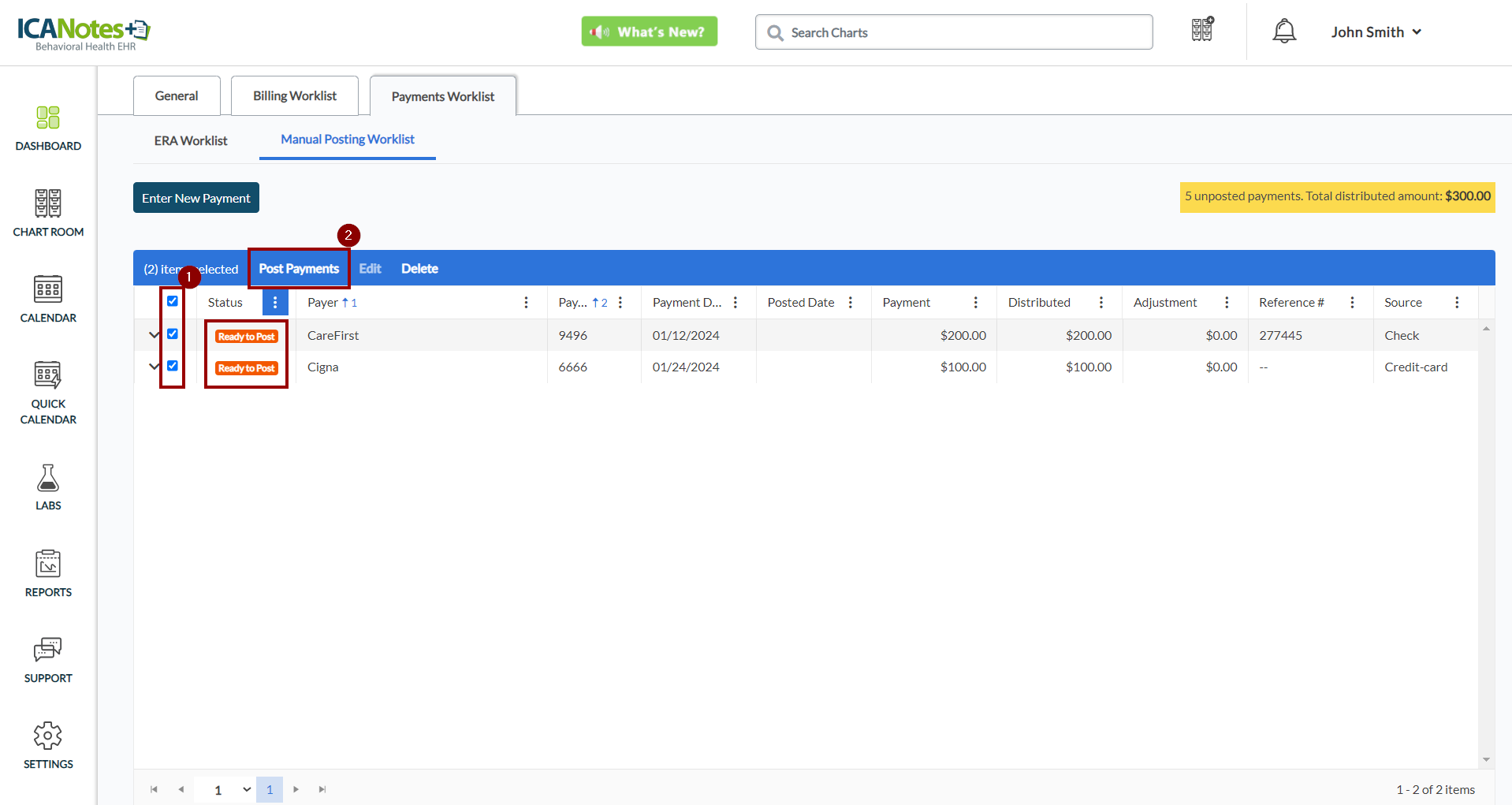Click the Search Charts input field

(x=954, y=32)
